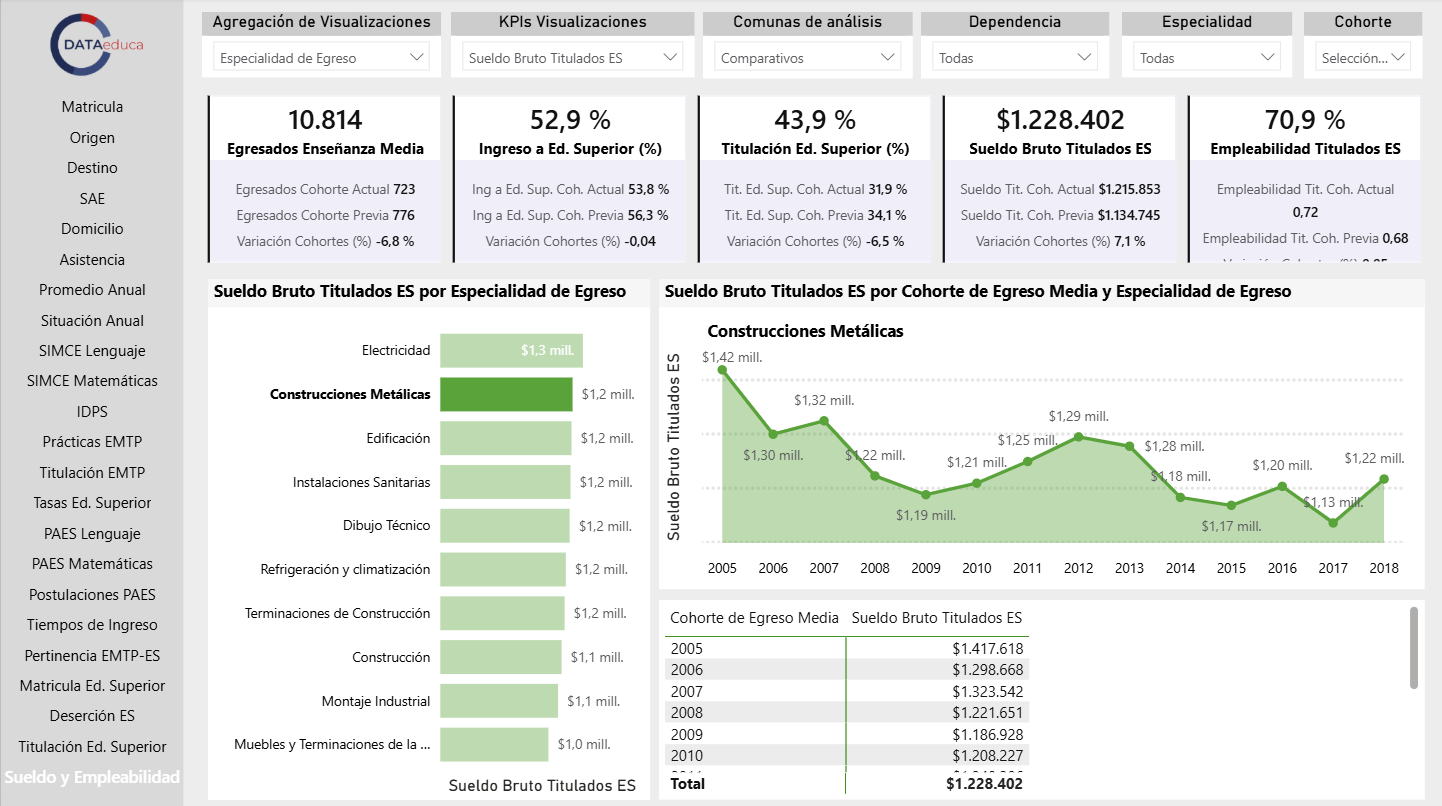Open the Deserción ES page
Viewport: 1442px width, 806px height.
(92, 716)
